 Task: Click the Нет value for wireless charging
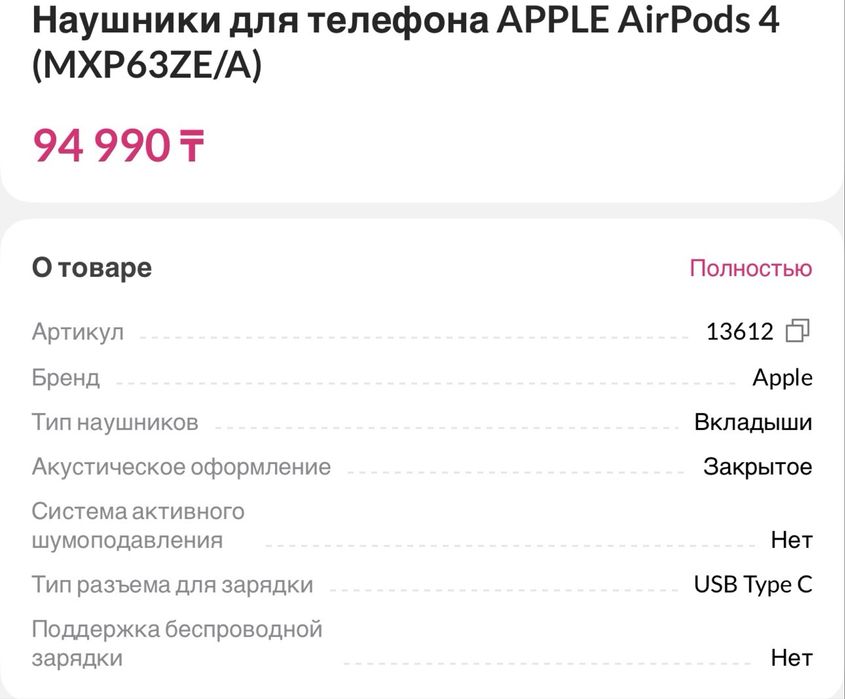point(791,658)
